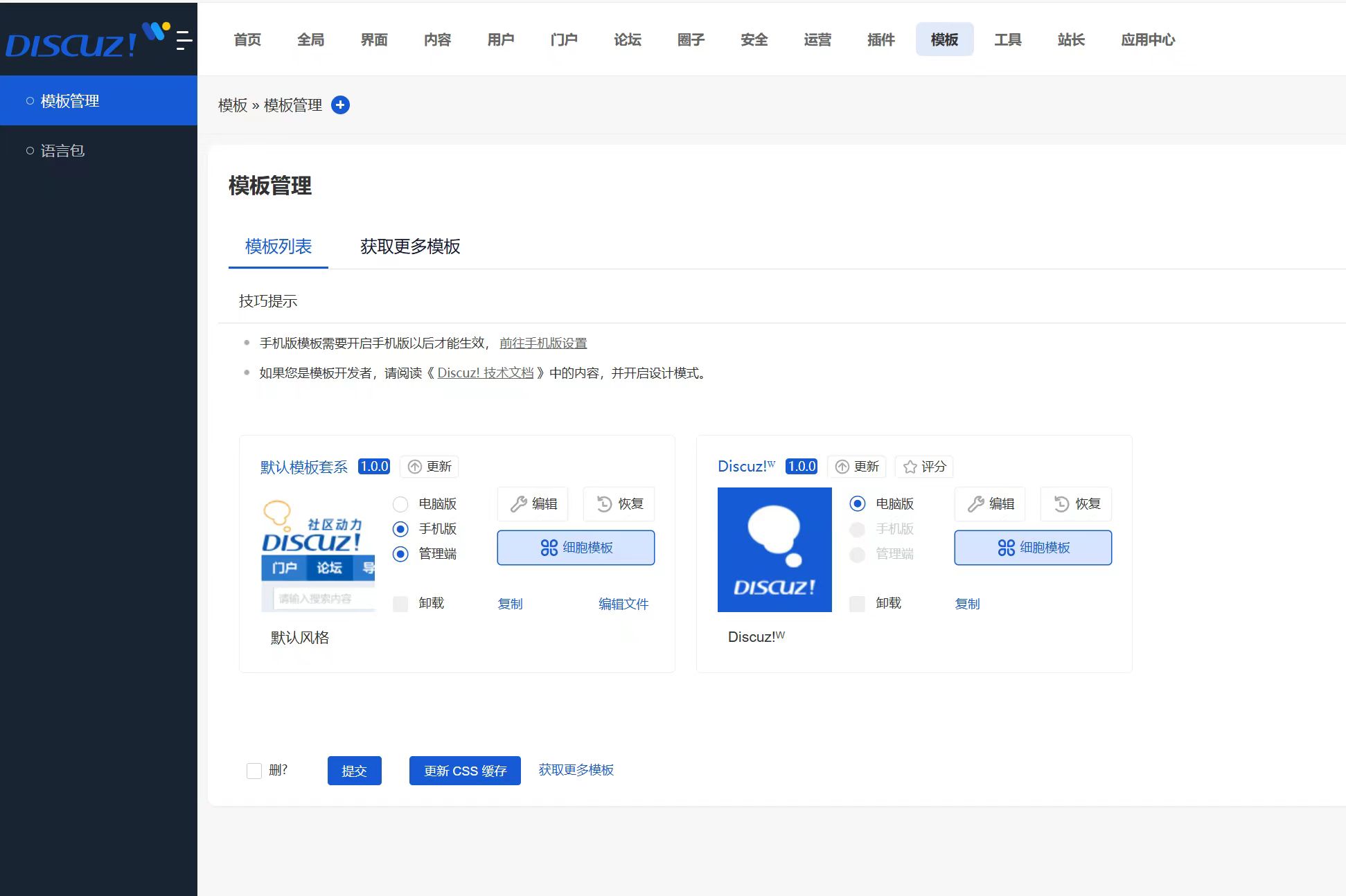Switch to the 模板列表 tab
This screenshot has width=1346, height=896.
coord(278,247)
